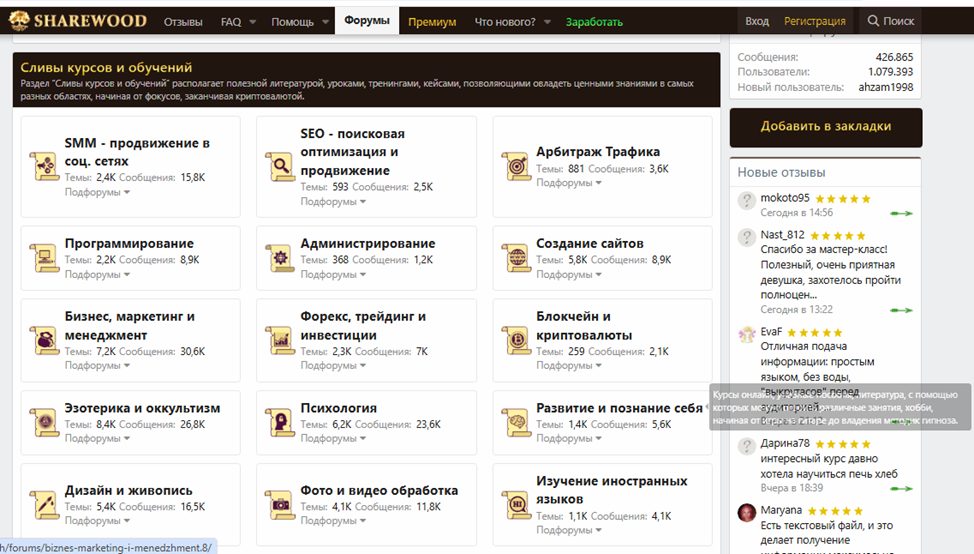Click Добавить в закладки button
974x554 pixels.
click(x=826, y=127)
